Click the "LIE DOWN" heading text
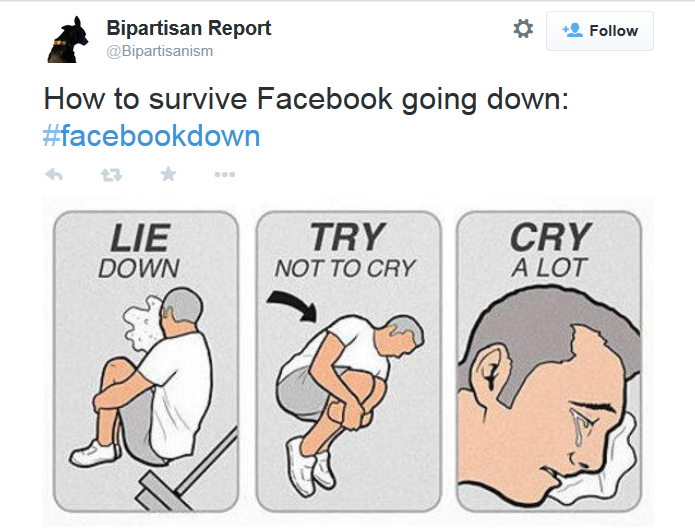 click(x=139, y=252)
